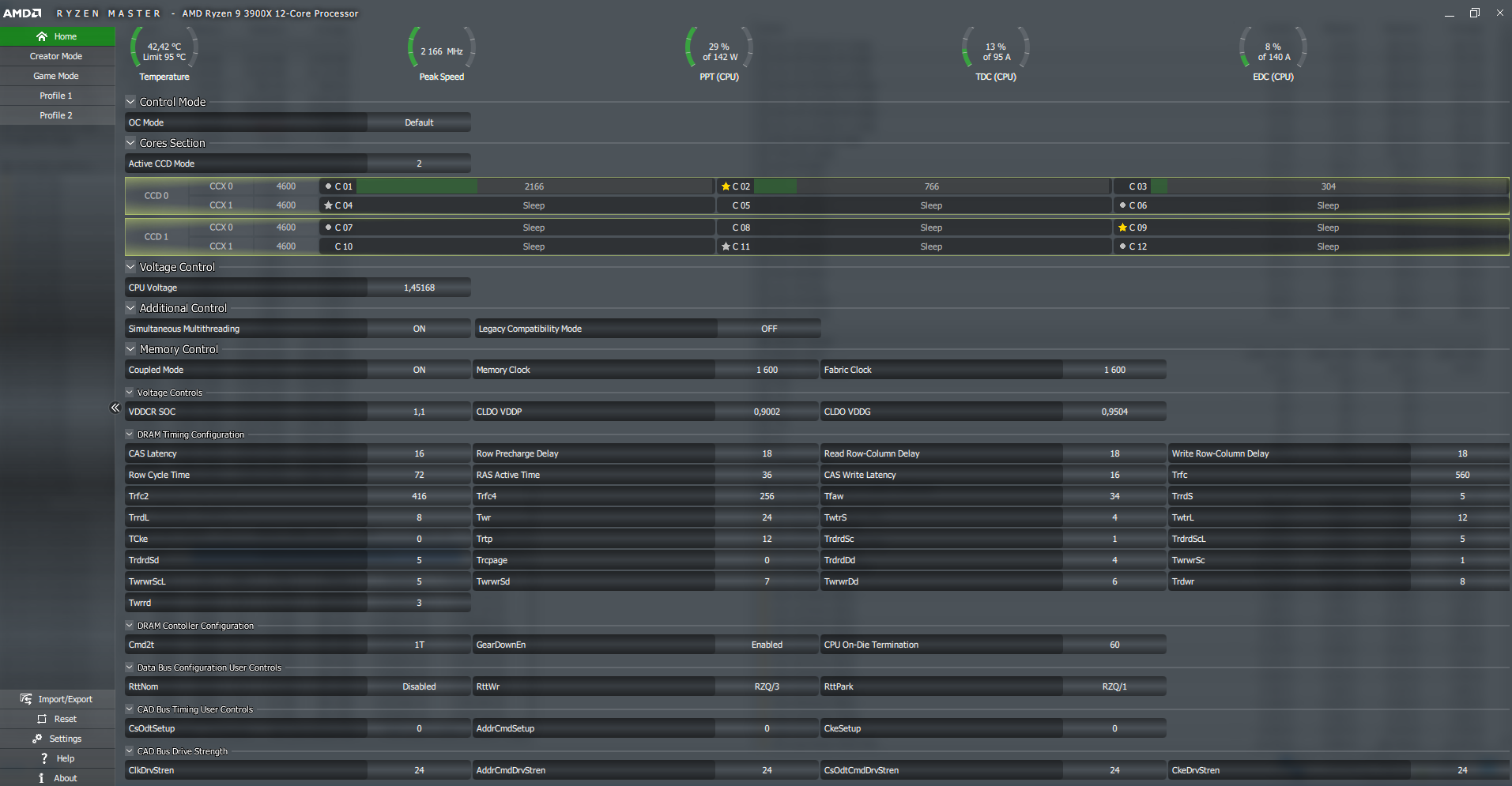Click the CLDO VDDP value 0,9002
Viewport: 1512px width, 786px height.
767,412
